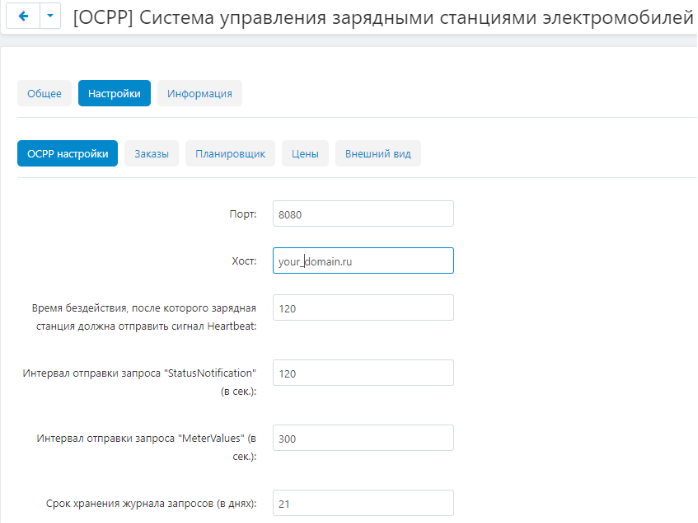Image resolution: width=698 pixels, height=523 pixels.
Task: Click the Срок хранения журнала запросов label
Action: tap(151, 503)
